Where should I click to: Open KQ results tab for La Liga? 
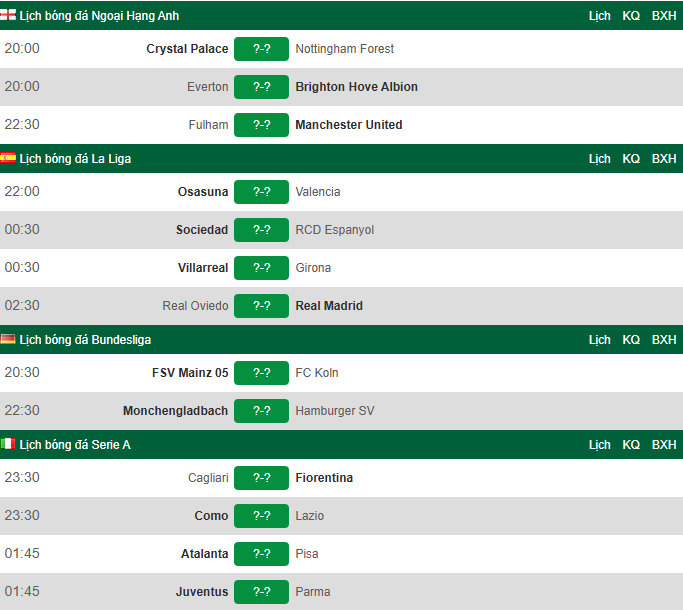click(631, 159)
